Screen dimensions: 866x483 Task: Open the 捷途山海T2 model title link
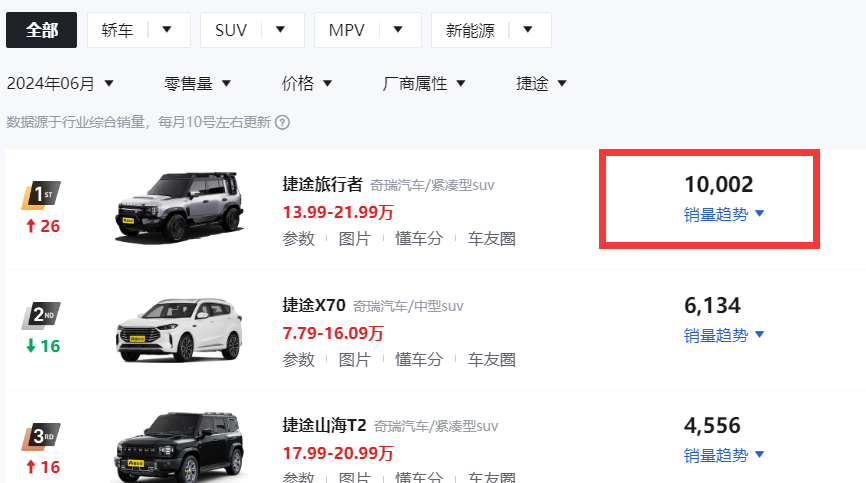[324, 425]
